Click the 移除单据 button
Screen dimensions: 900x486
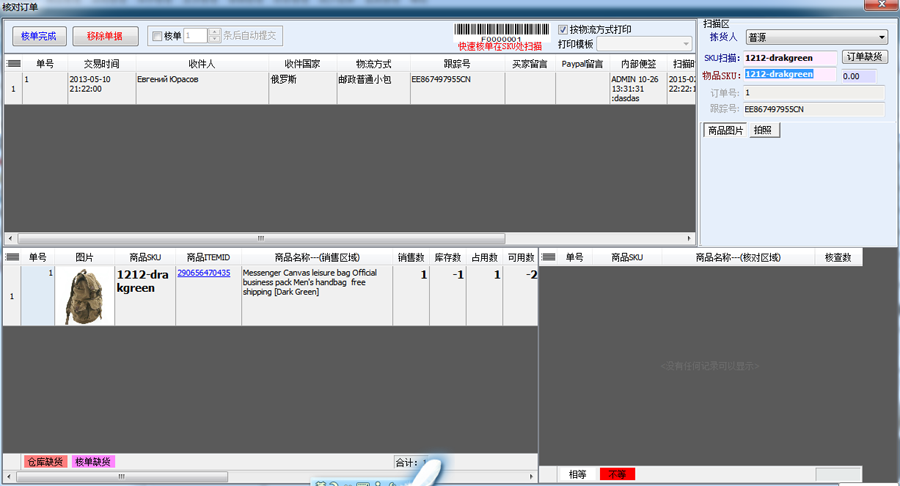(x=105, y=37)
